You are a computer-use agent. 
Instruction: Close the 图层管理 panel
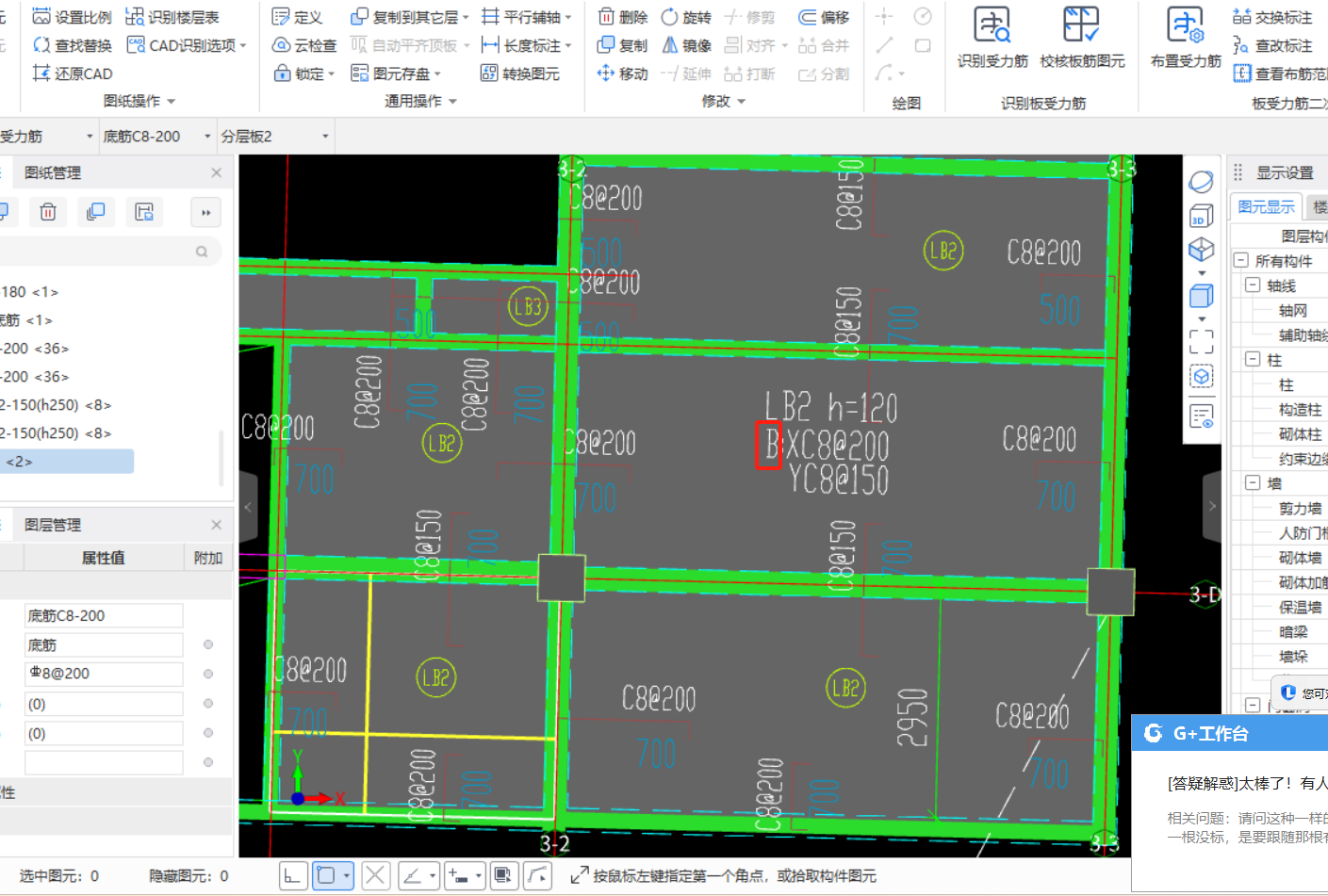pos(216,525)
